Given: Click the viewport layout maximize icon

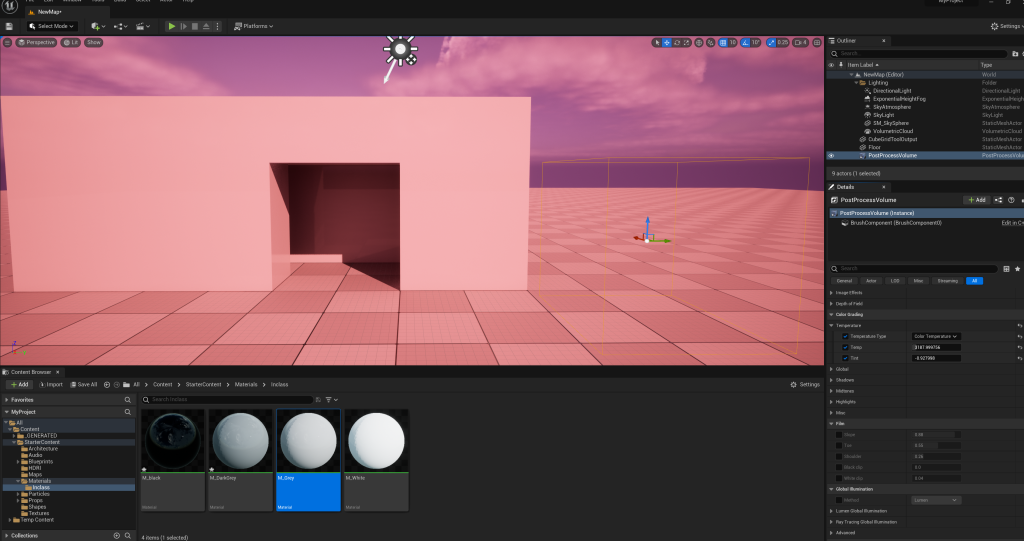Looking at the screenshot, I should (x=817, y=42).
